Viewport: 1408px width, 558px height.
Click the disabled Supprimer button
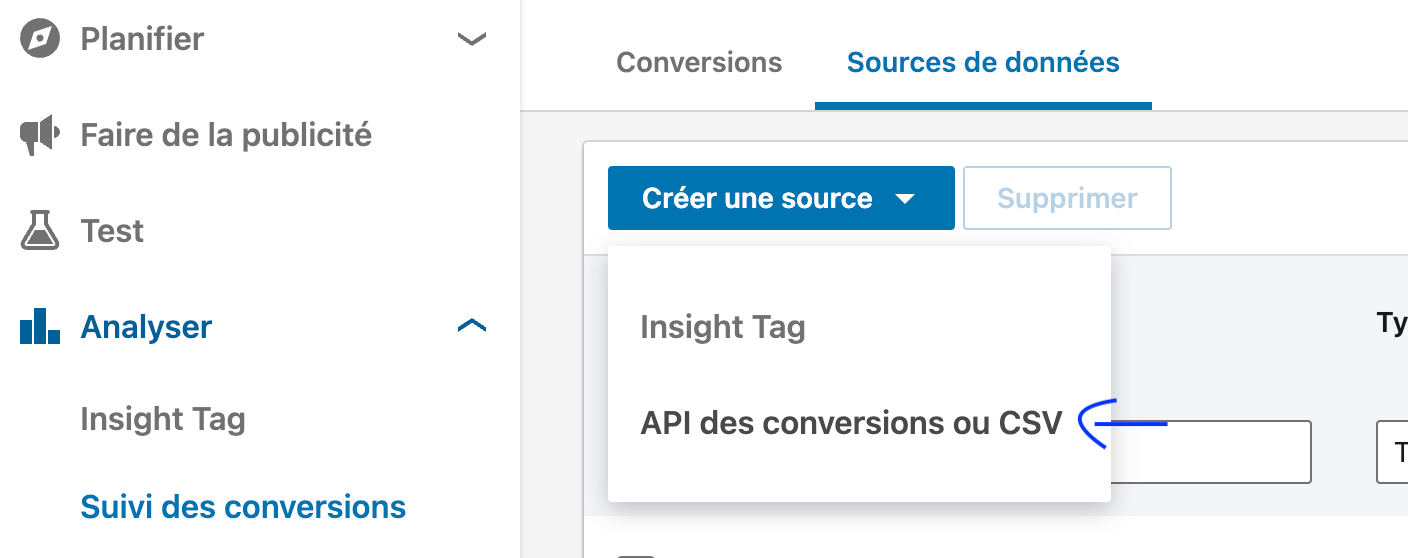tap(1067, 198)
